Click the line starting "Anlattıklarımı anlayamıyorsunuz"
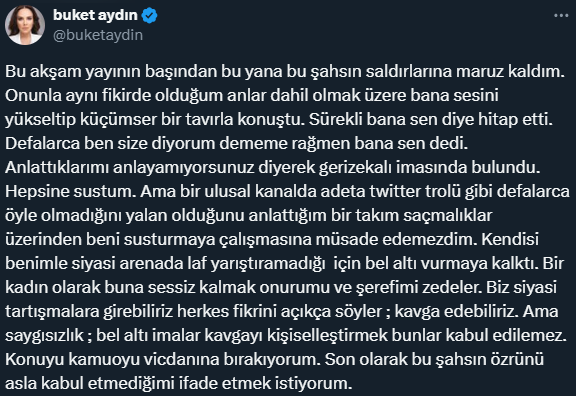The width and height of the screenshot is (576, 396). coord(273,167)
